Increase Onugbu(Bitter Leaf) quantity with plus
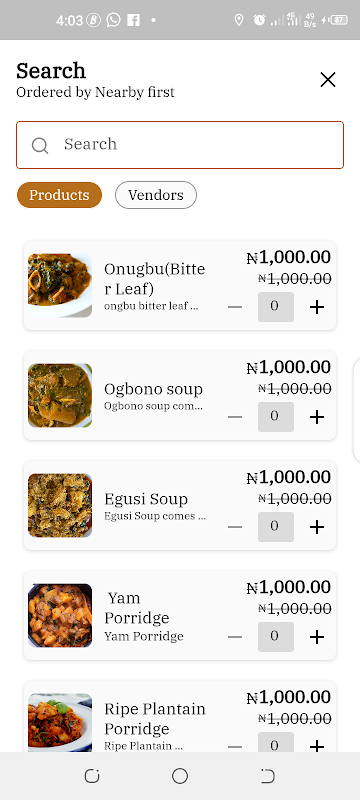Viewport: 360px width, 800px height. pyautogui.click(x=317, y=307)
